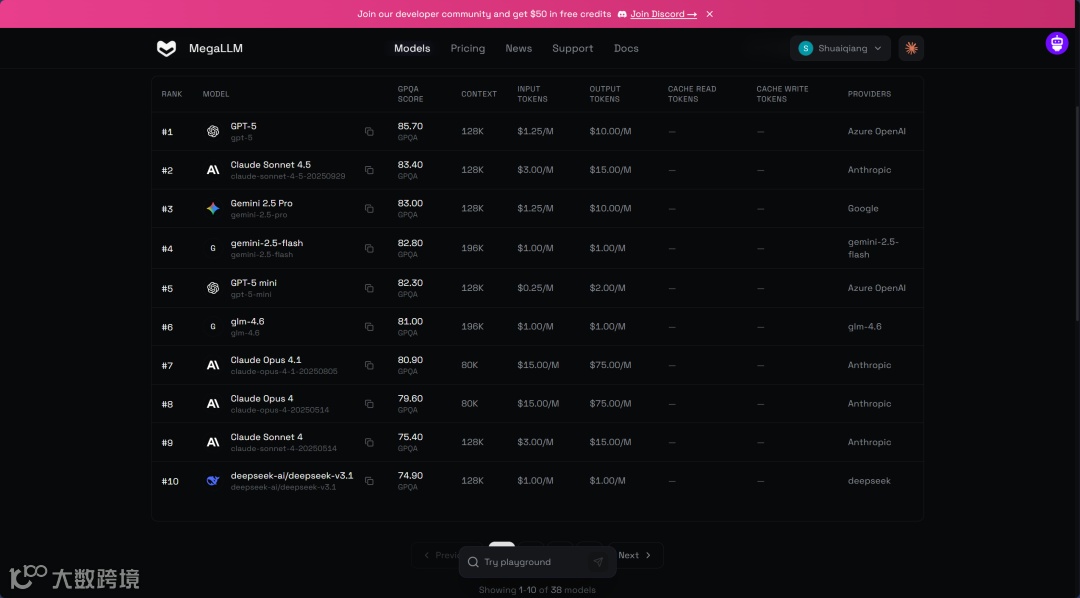Click the playground search magnifier icon
Image resolution: width=1080 pixels, height=598 pixels.
[473, 562]
